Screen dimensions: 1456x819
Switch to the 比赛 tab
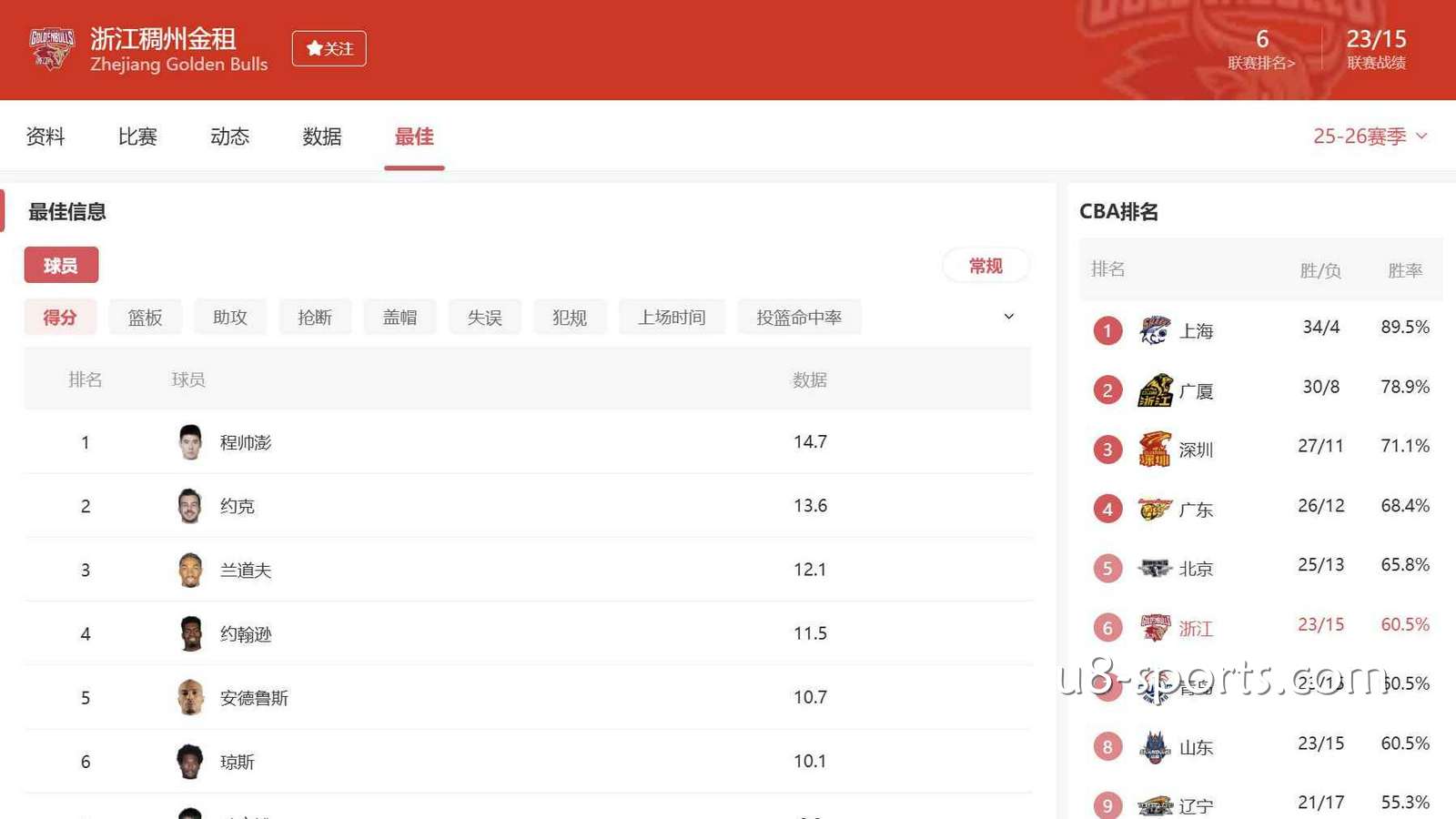[x=137, y=136]
